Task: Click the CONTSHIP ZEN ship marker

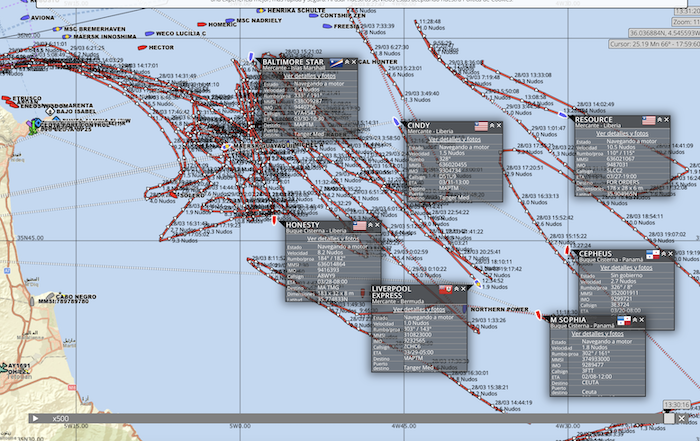Action: pos(313,16)
